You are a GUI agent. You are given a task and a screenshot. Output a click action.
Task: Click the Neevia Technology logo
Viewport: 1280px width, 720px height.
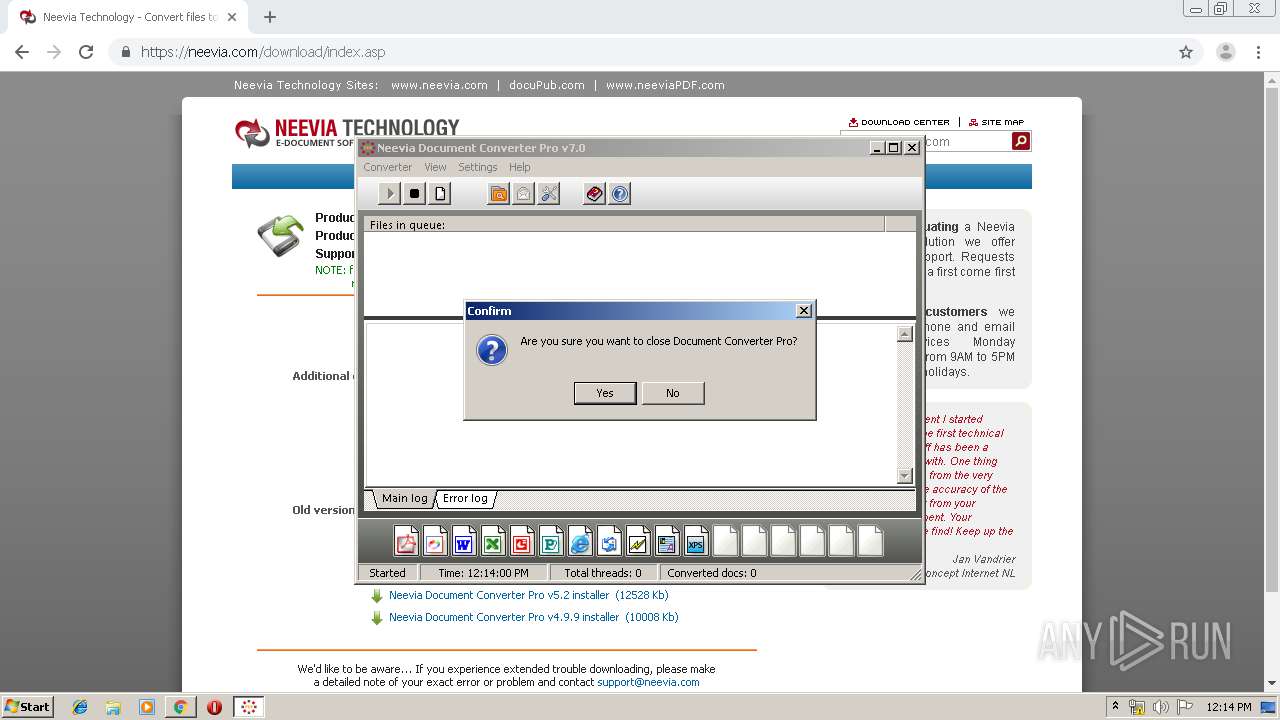347,132
